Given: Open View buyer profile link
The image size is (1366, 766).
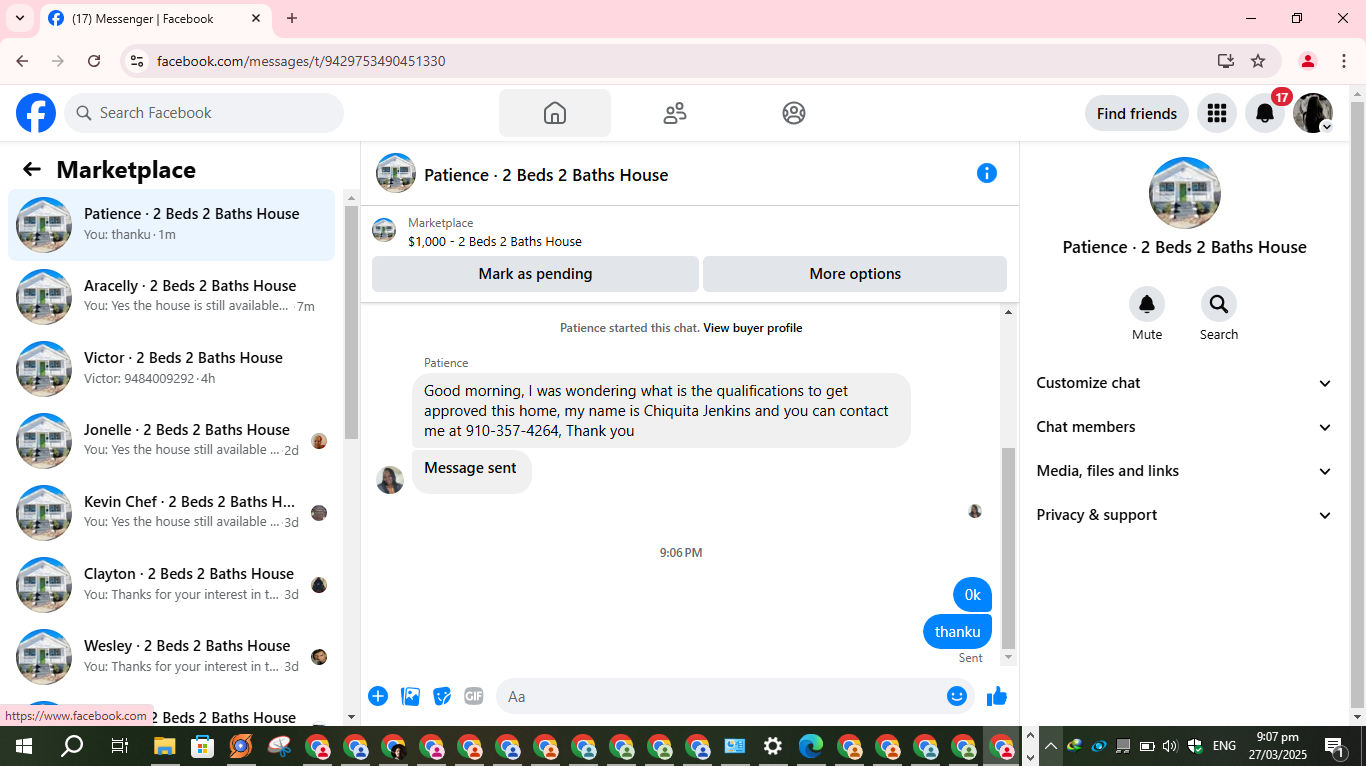Looking at the screenshot, I should [x=753, y=328].
